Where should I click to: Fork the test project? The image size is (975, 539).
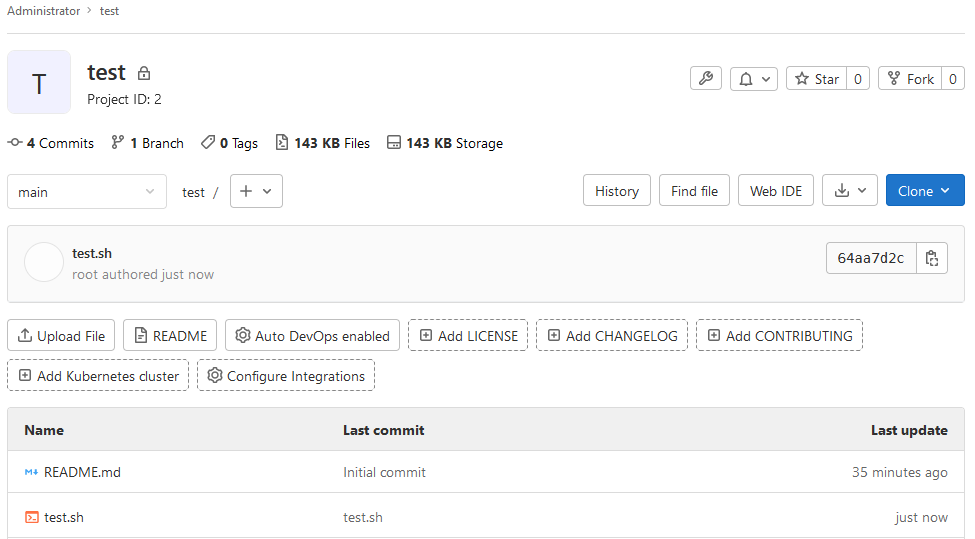910,79
